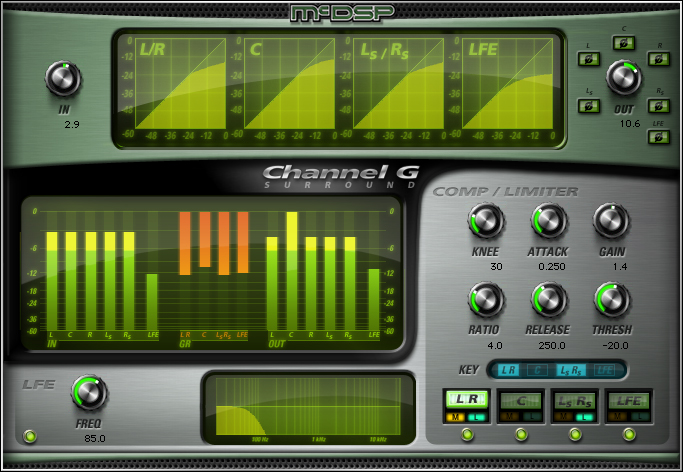Toggle M button under C group
The width and height of the screenshot is (683, 472).
510,417
